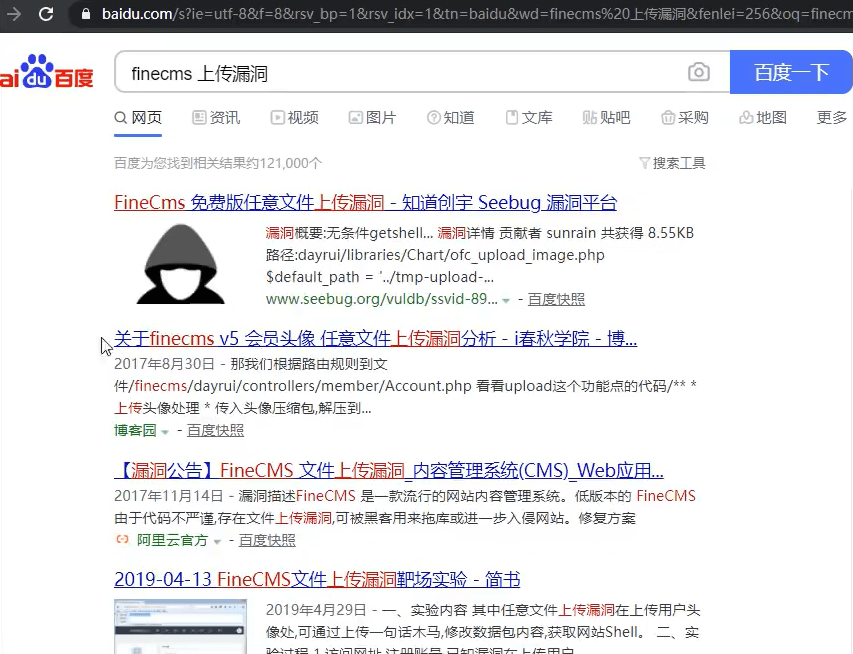Switch to the 知道 tab

(450, 118)
